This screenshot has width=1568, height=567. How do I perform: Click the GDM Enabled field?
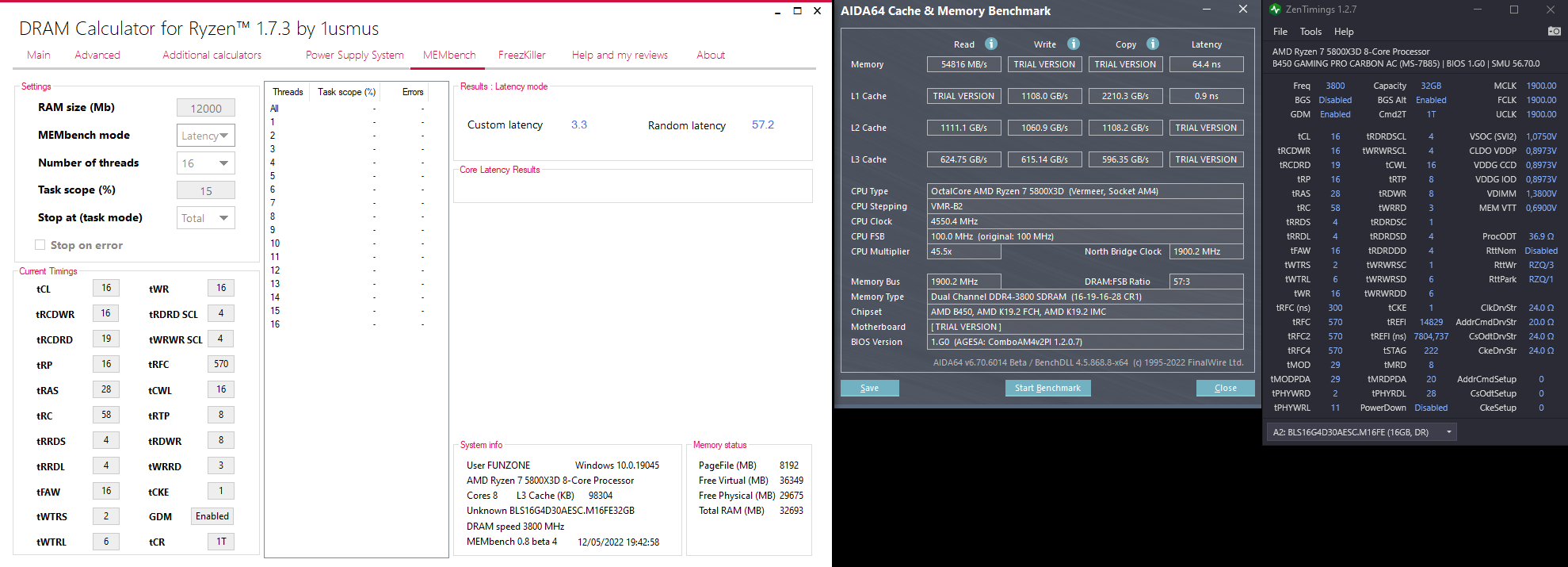tap(212, 516)
